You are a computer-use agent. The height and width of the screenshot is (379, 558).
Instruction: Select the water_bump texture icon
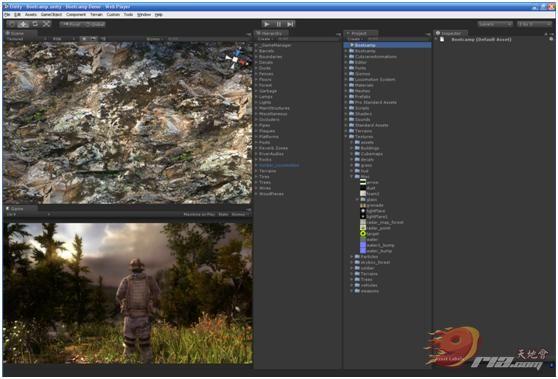[363, 251]
